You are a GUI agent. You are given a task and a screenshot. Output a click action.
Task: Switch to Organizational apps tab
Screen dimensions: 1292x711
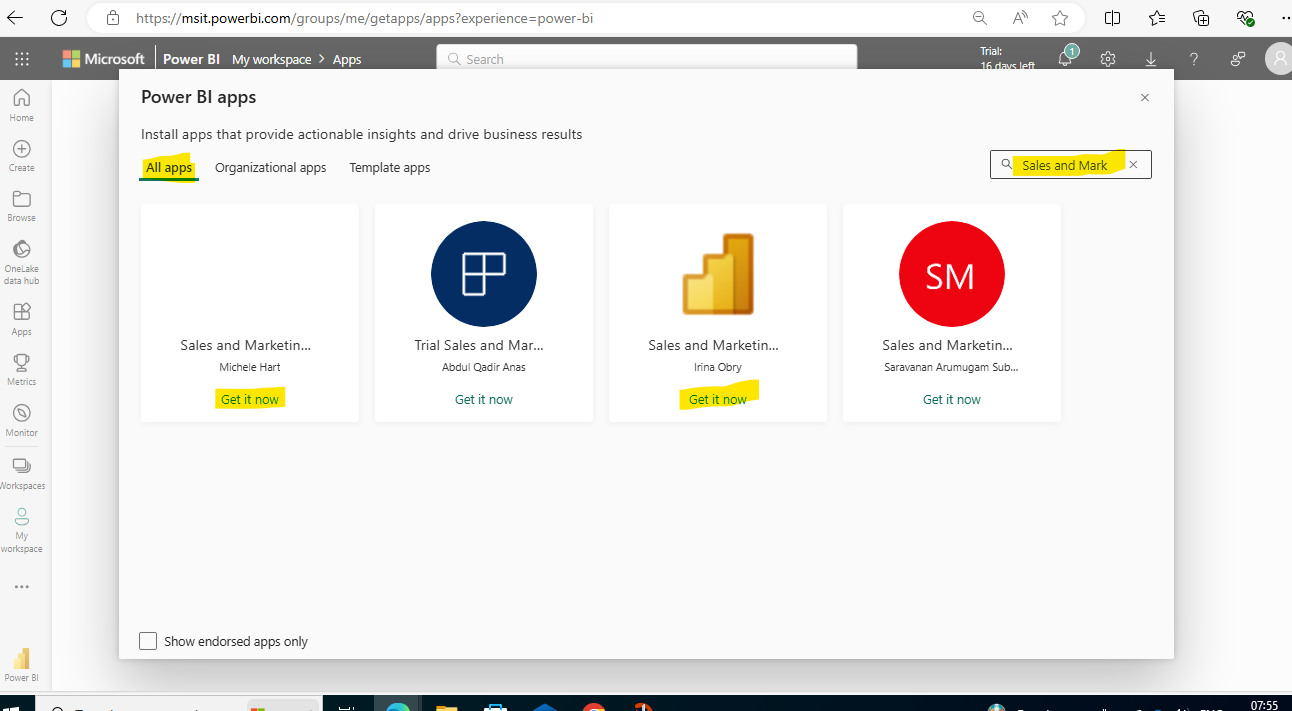click(x=271, y=167)
